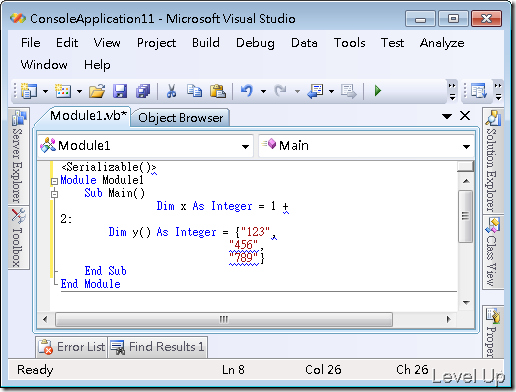The image size is (516, 392).
Task: Open the Properties side panel
Action: coord(492,332)
